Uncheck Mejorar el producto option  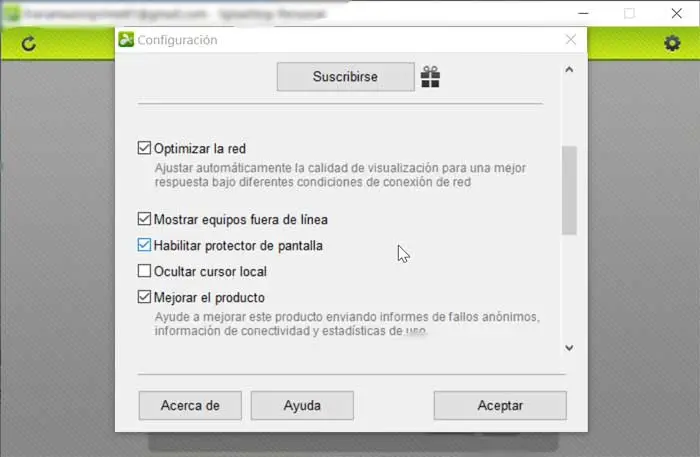(144, 296)
